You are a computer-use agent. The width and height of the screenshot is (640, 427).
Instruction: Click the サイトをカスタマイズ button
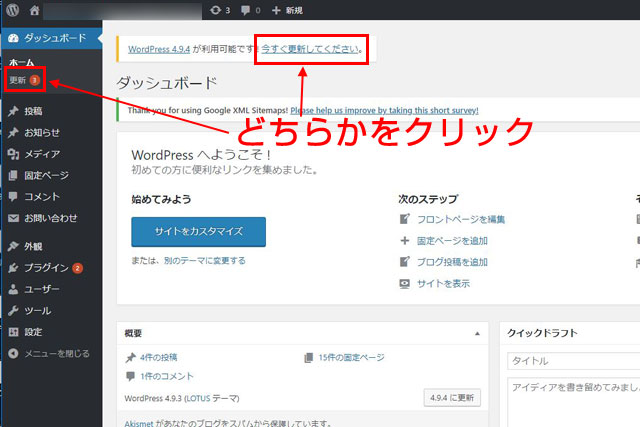[198, 231]
